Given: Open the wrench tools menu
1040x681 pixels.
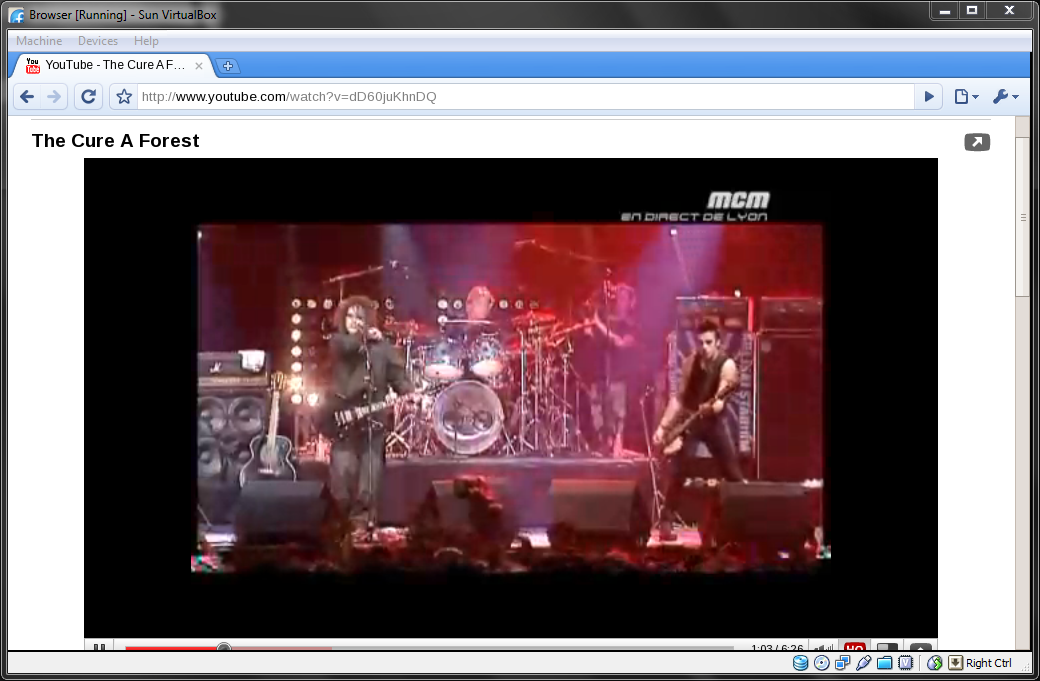Looking at the screenshot, I should click(1006, 97).
